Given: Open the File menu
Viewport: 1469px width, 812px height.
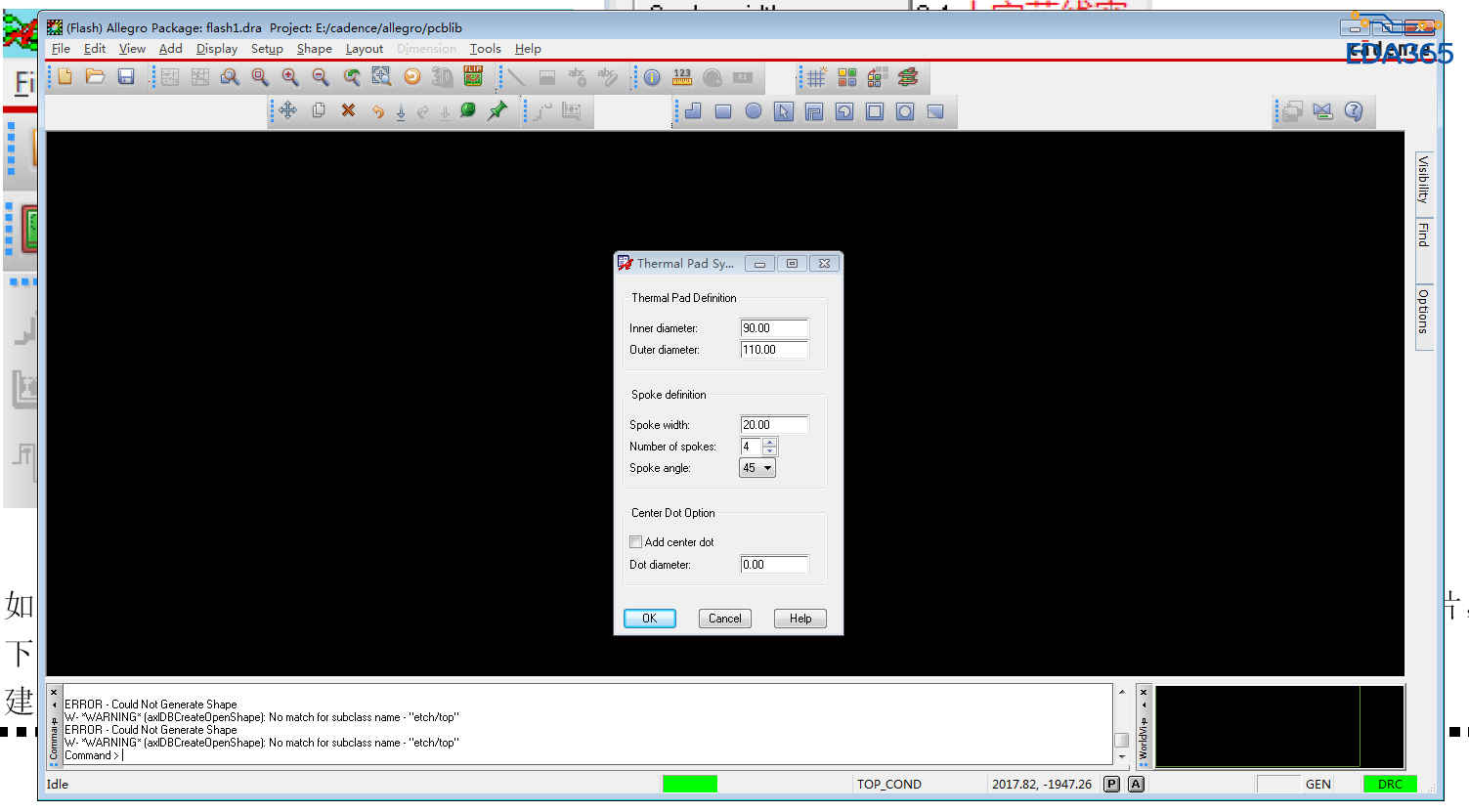Looking at the screenshot, I should coord(61,49).
